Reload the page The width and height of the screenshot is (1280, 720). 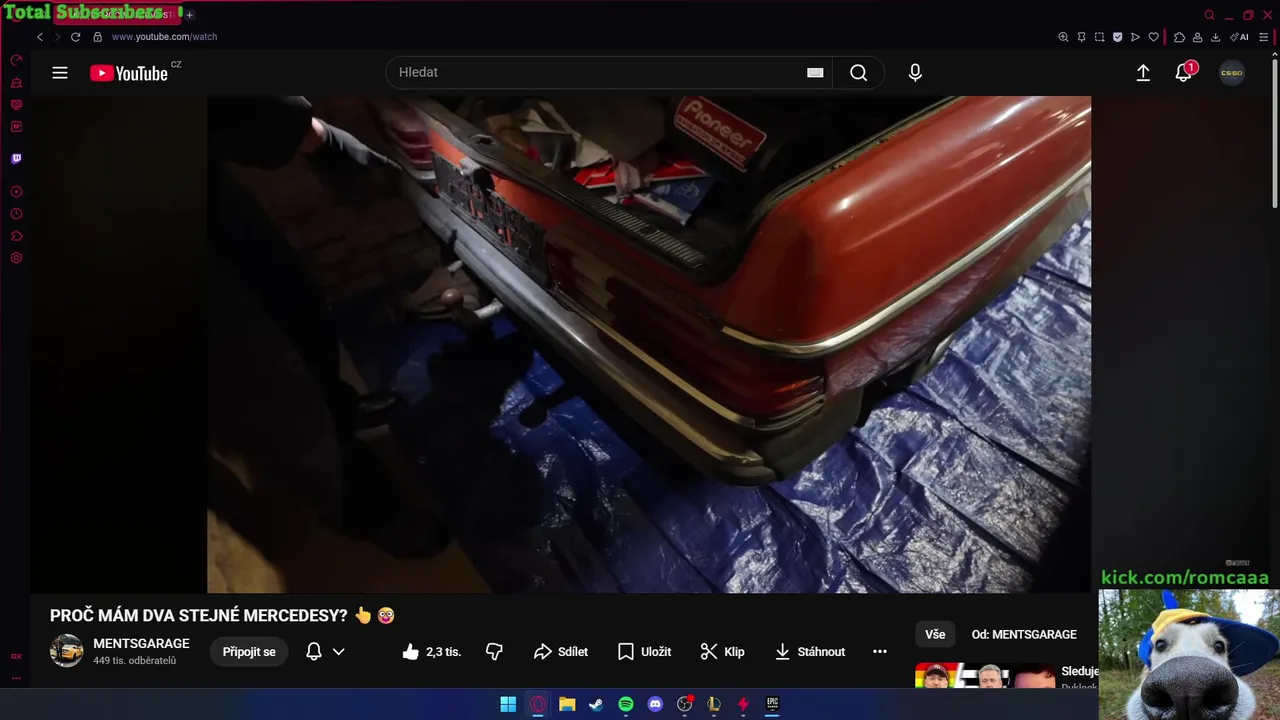[x=75, y=37]
